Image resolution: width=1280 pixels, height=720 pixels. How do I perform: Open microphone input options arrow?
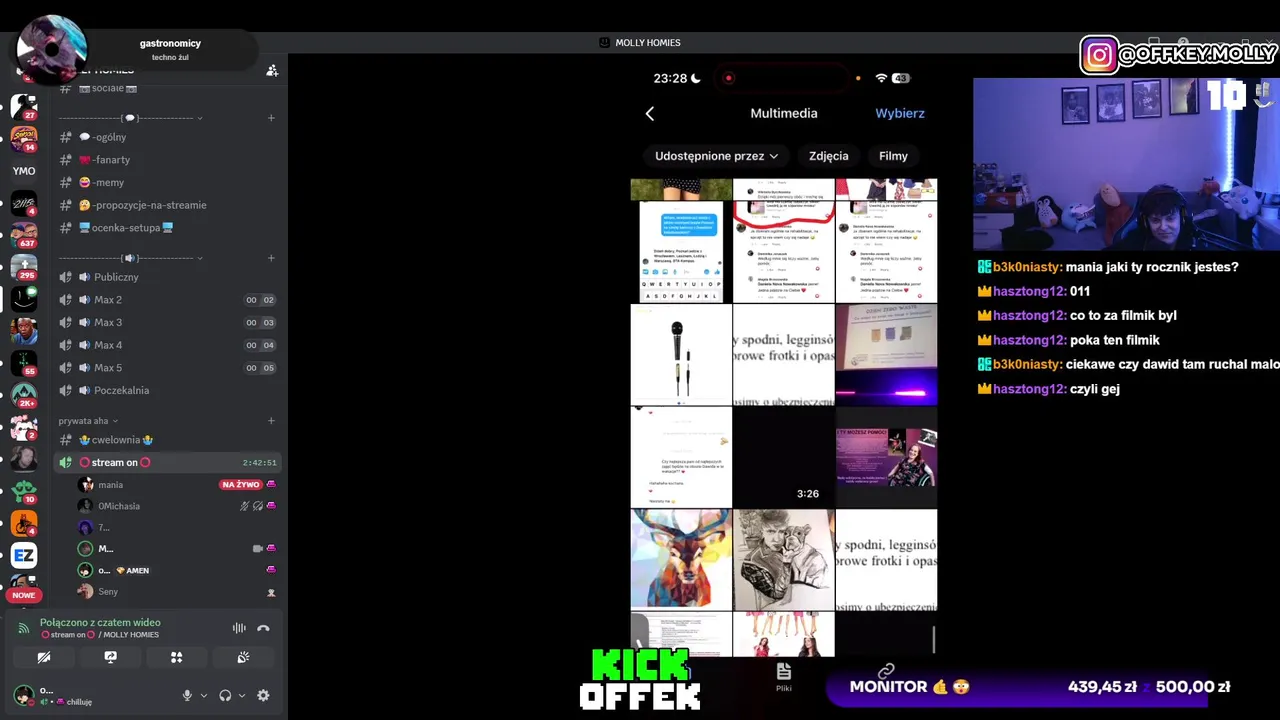point(204,695)
